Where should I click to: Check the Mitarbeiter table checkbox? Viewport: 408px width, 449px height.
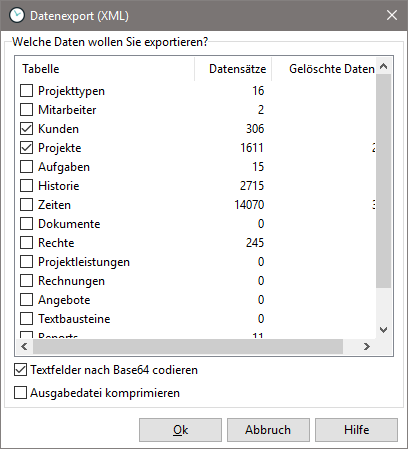click(x=26, y=110)
